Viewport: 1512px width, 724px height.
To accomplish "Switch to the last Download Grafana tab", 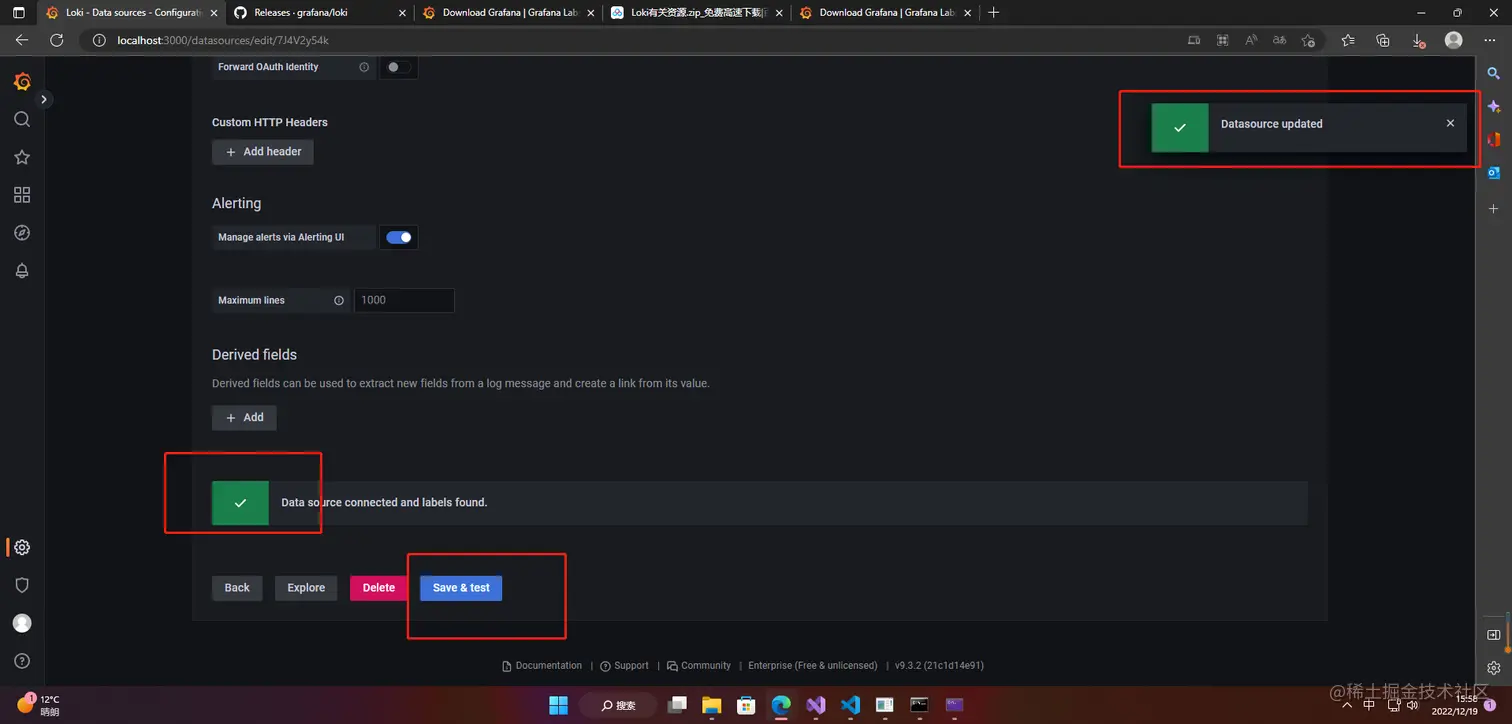I will click(x=885, y=13).
